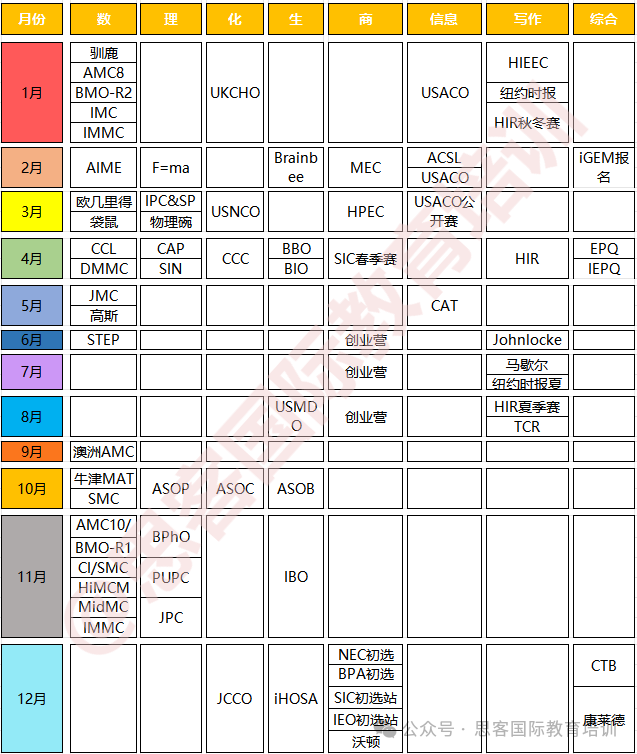Click the 月份 header cell
637x754 pixels.
point(32,19)
